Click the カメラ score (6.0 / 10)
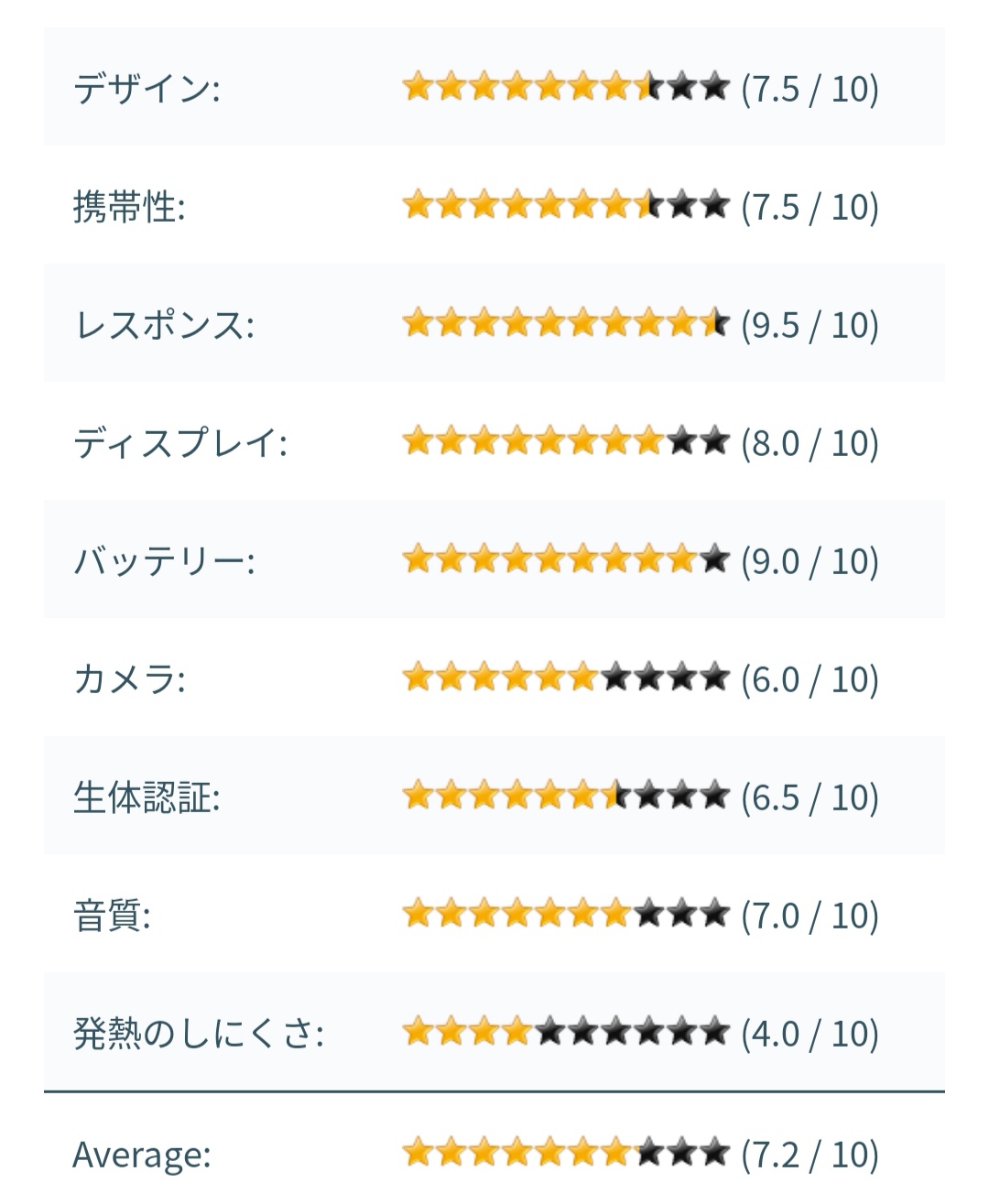The height and width of the screenshot is (1204, 989). click(810, 679)
